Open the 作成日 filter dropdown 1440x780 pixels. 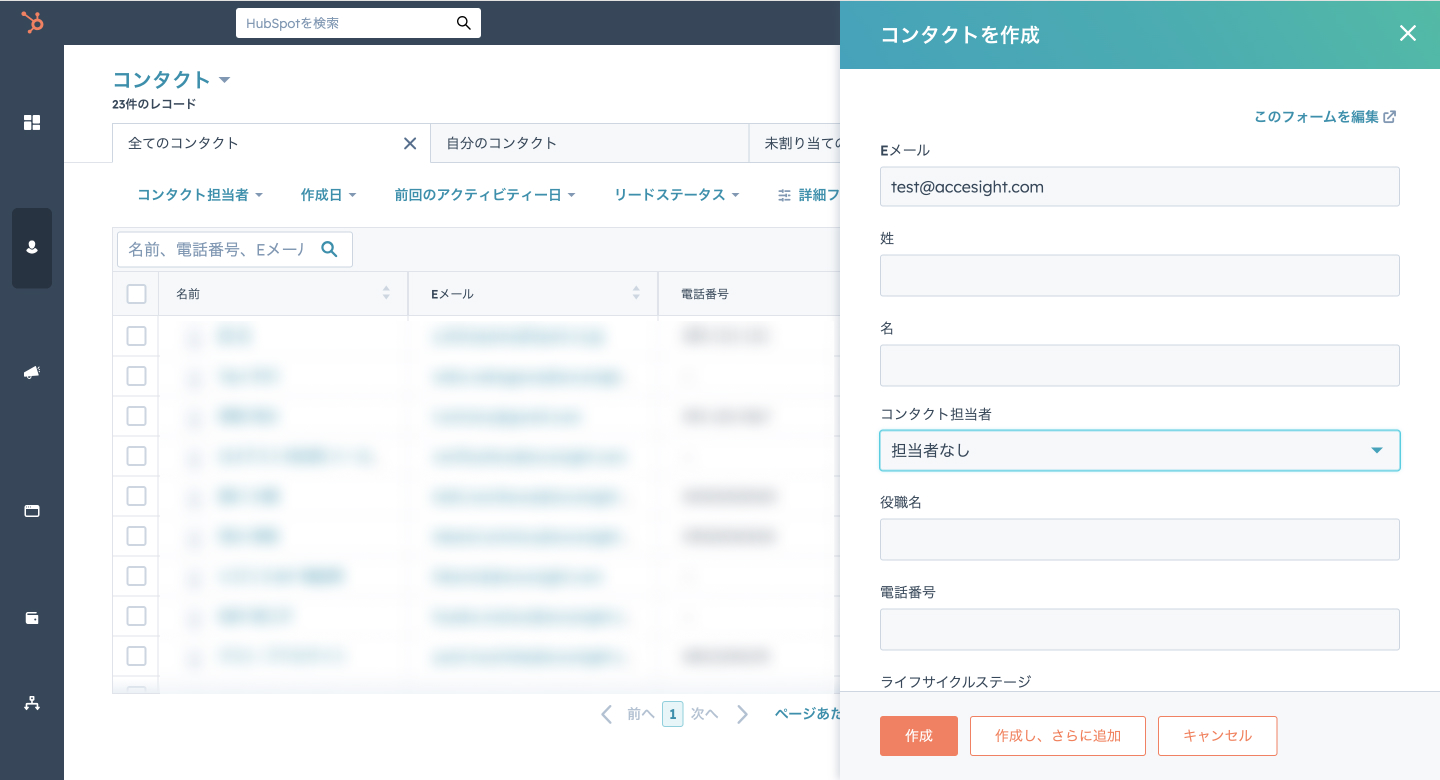[x=328, y=195]
